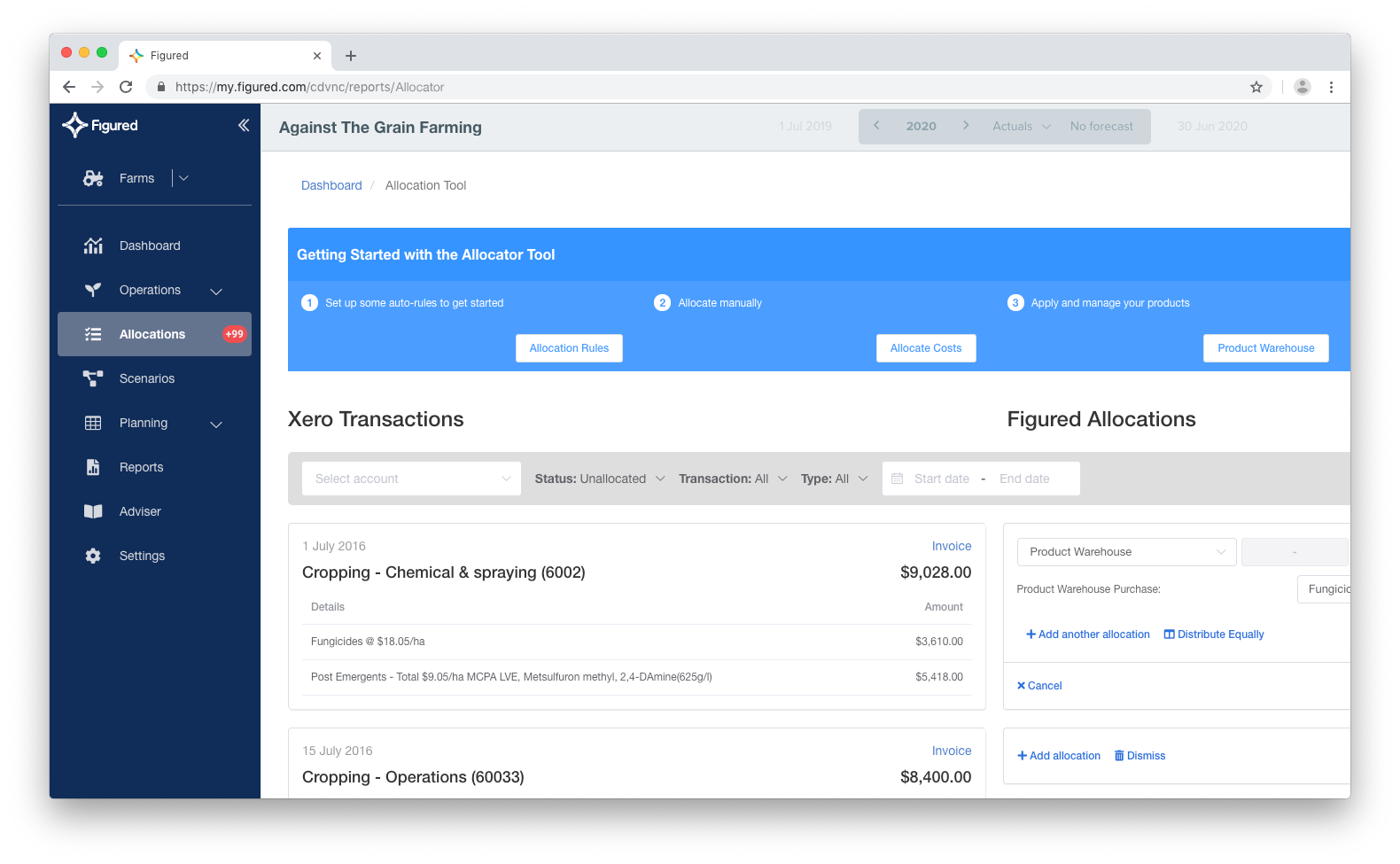Click the 2020 year label
The image size is (1400, 864).
(x=922, y=126)
